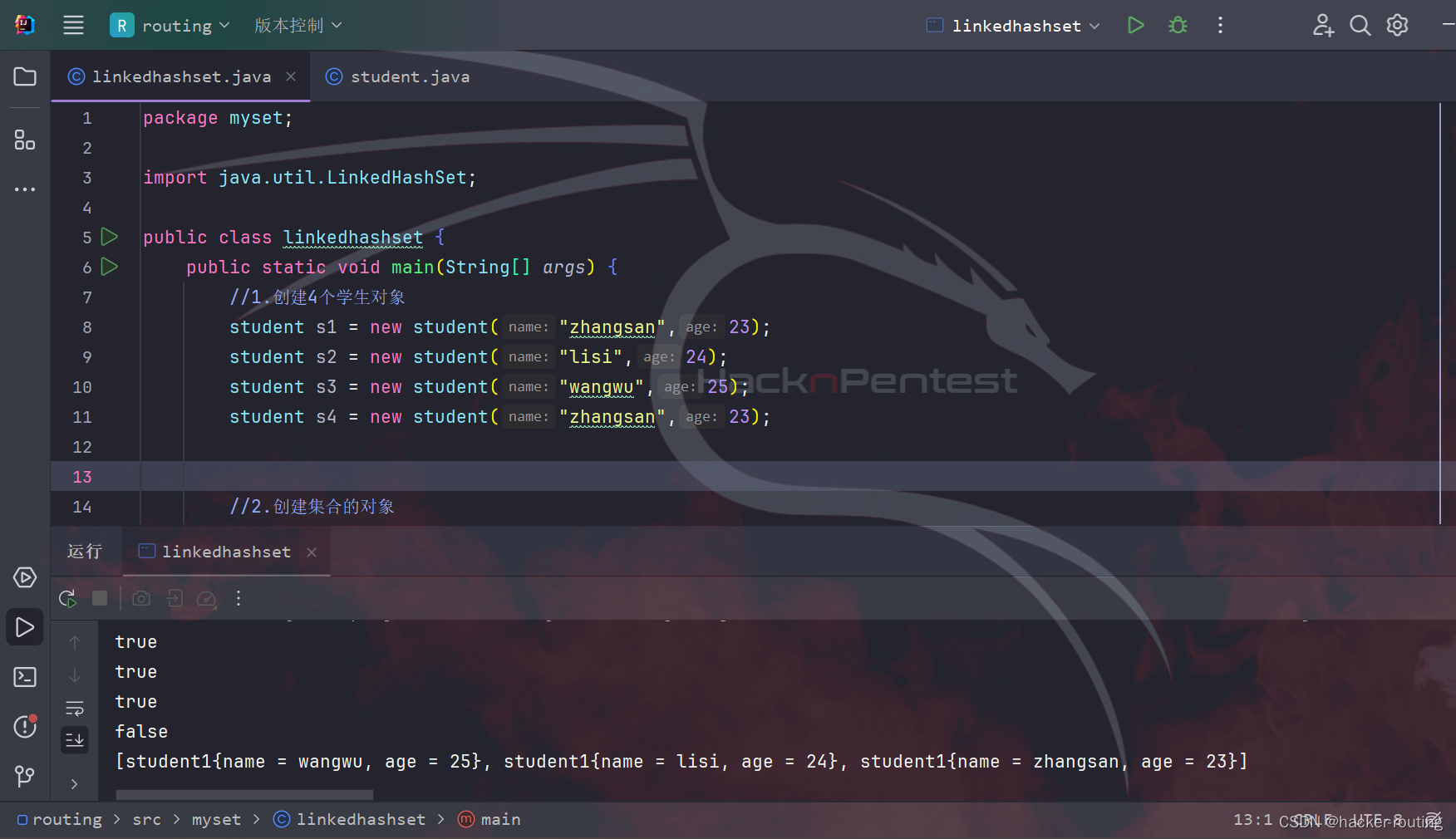Open the linkedhashset run configuration dropdown
This screenshot has width=1456, height=839.
click(1011, 26)
